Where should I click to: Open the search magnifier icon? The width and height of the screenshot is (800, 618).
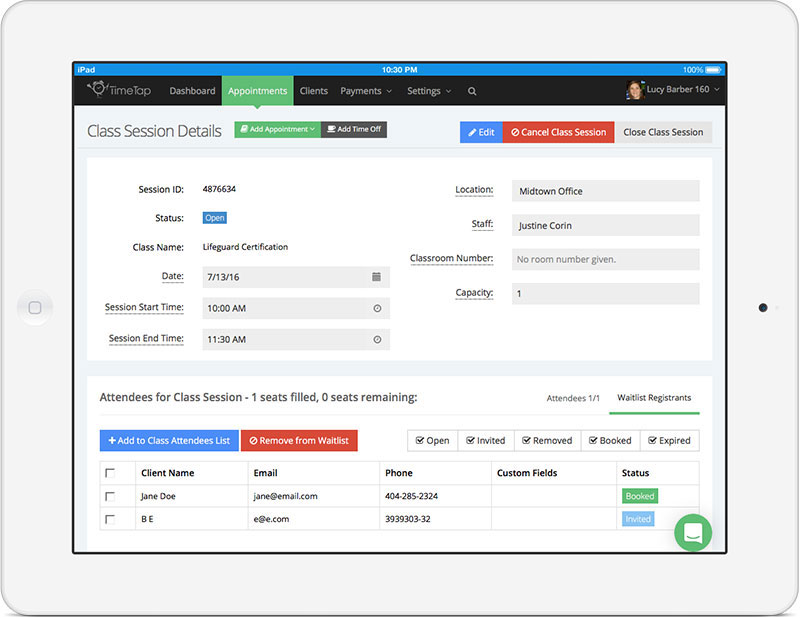point(472,91)
